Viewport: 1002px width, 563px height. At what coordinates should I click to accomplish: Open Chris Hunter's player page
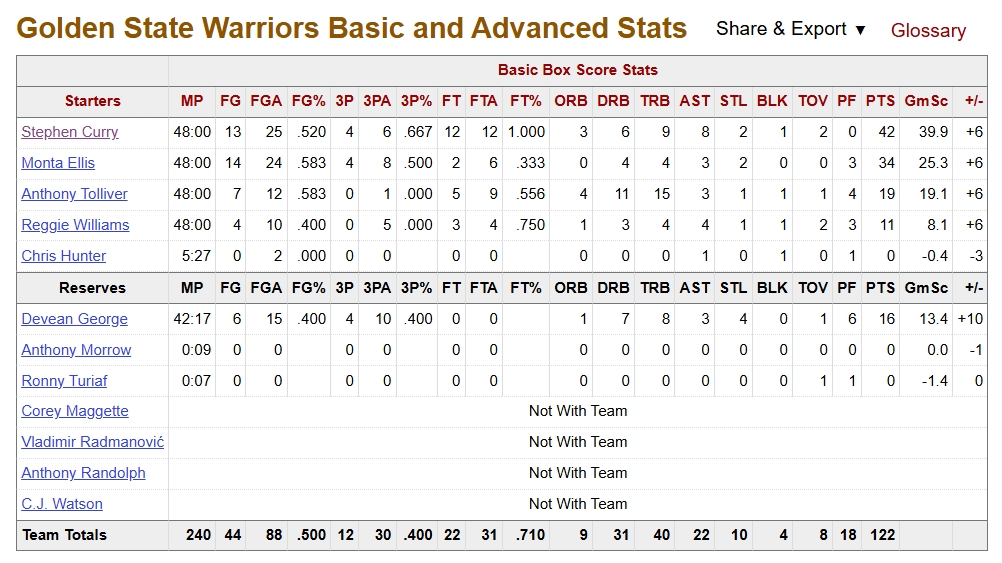64,256
